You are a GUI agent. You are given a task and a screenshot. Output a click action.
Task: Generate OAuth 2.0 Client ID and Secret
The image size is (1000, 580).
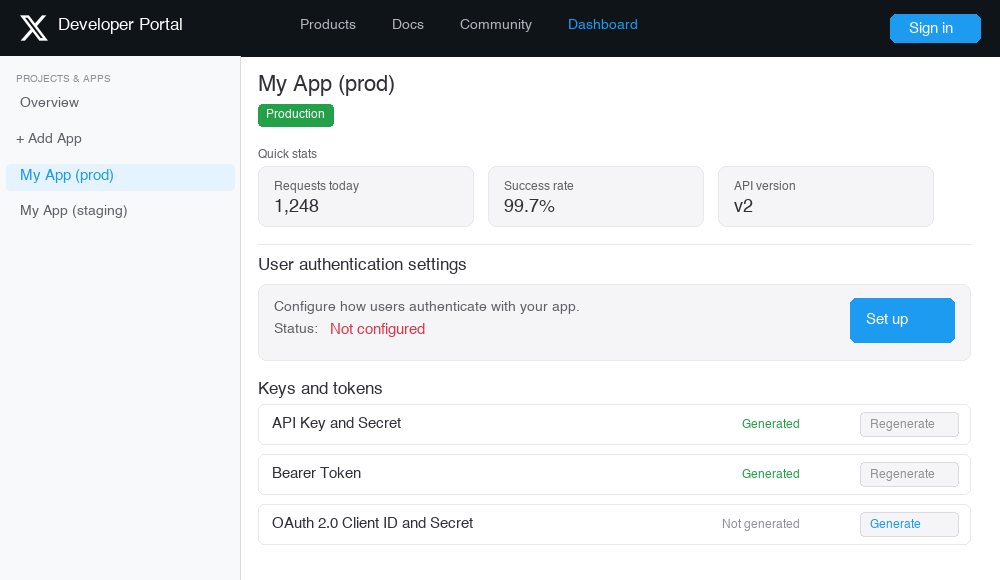point(908,524)
